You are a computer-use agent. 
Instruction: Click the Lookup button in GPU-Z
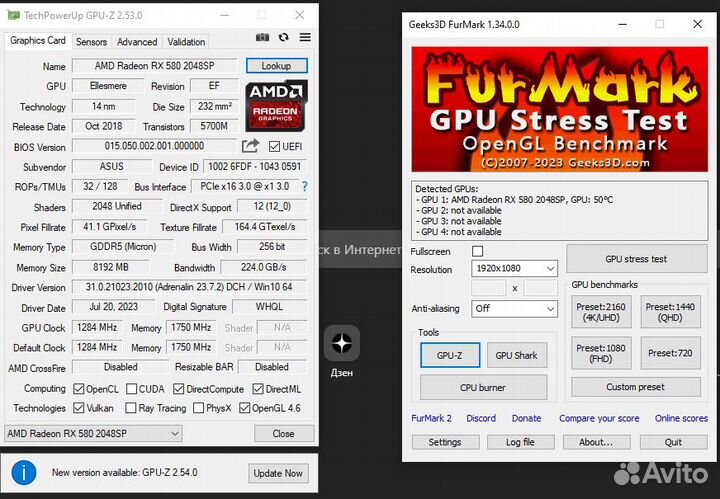[x=276, y=66]
